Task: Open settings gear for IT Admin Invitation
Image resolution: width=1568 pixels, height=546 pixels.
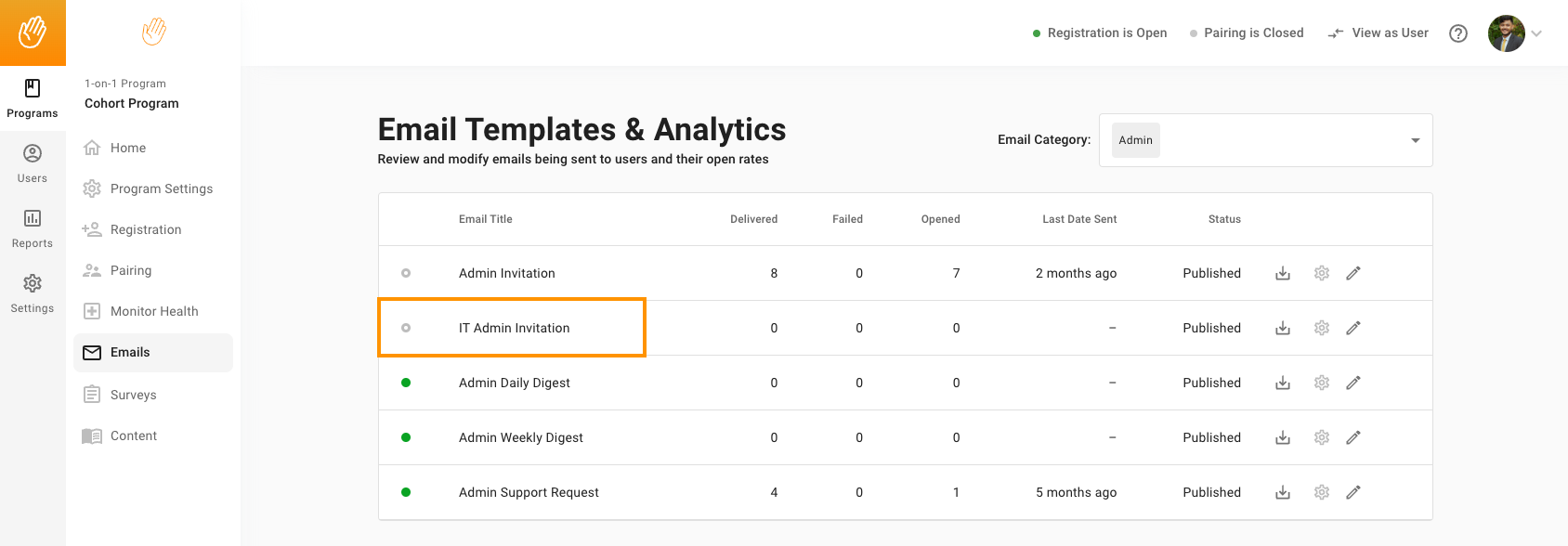Action: (x=1322, y=328)
